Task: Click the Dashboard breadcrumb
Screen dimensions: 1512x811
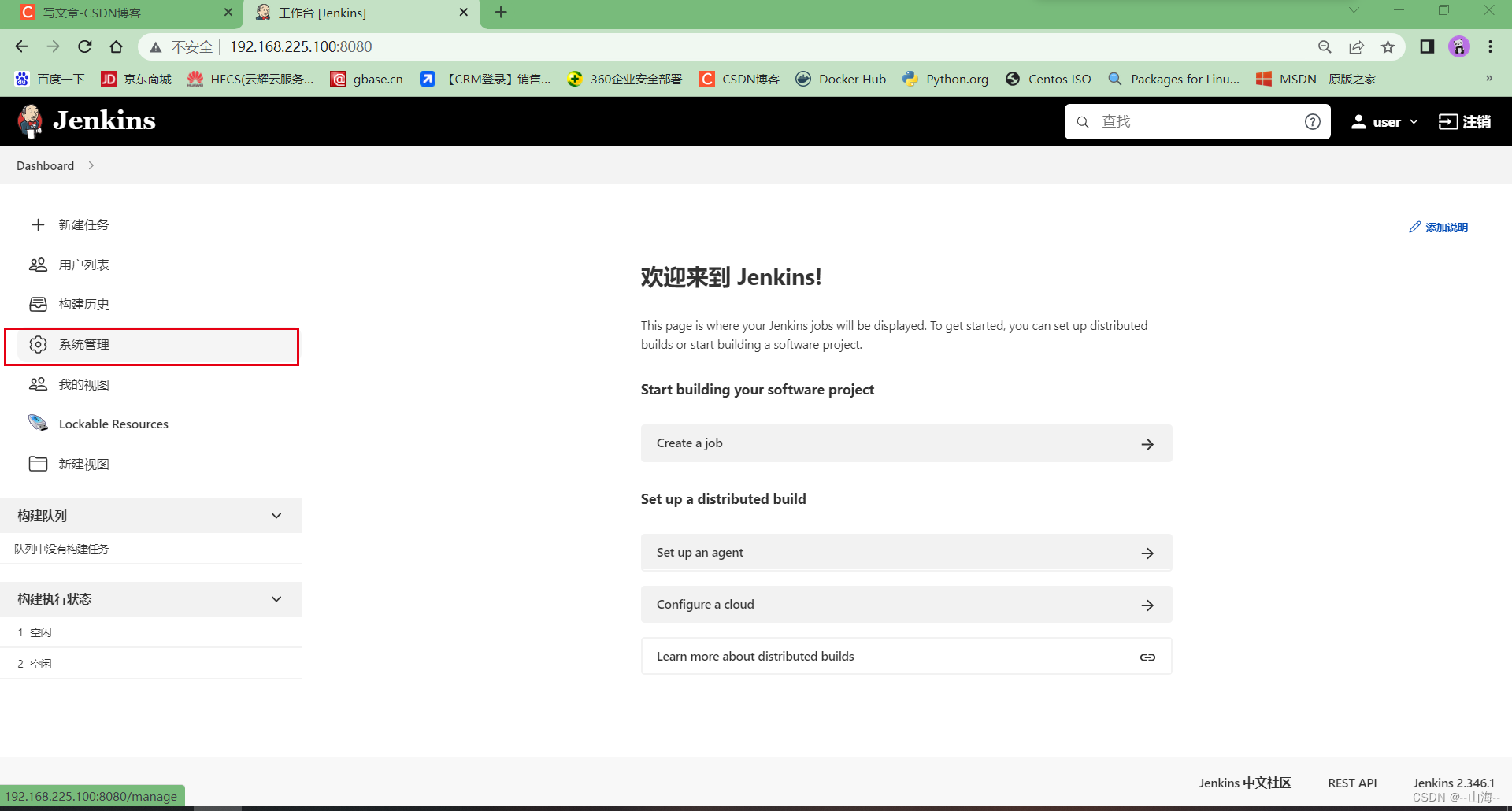Action: pyautogui.click(x=44, y=165)
